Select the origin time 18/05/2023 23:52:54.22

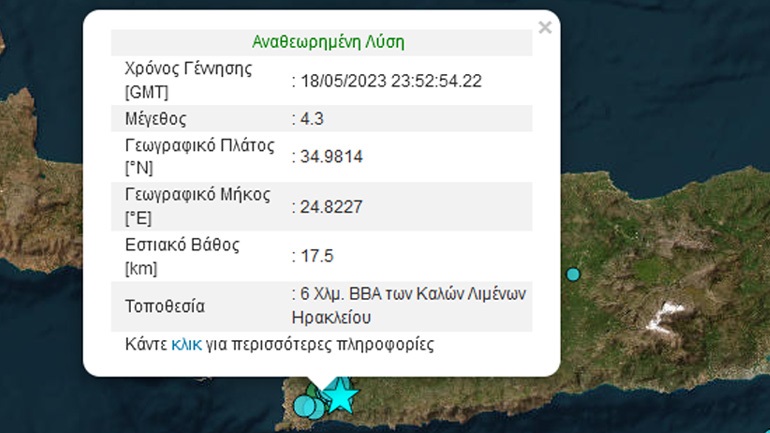tap(387, 81)
